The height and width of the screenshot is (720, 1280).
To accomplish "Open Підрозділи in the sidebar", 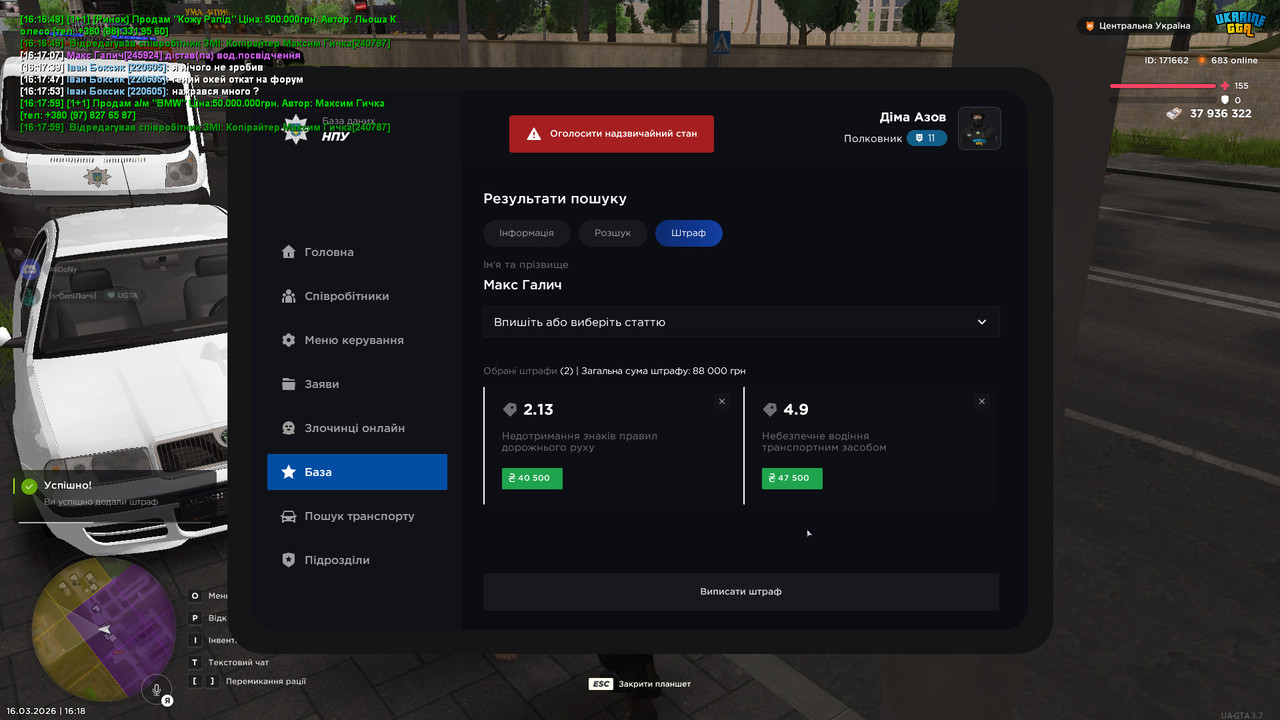I will click(357, 560).
